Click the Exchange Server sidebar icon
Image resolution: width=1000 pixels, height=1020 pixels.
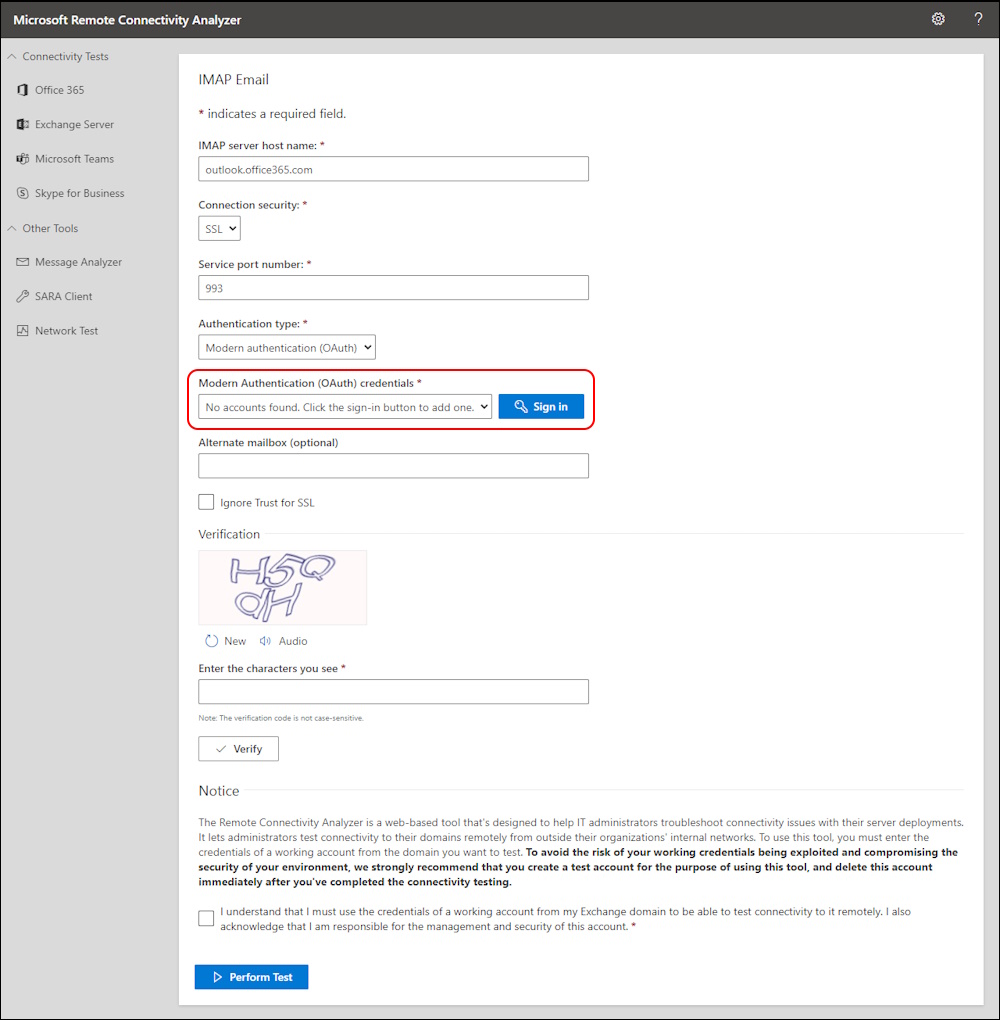pyautogui.click(x=23, y=124)
